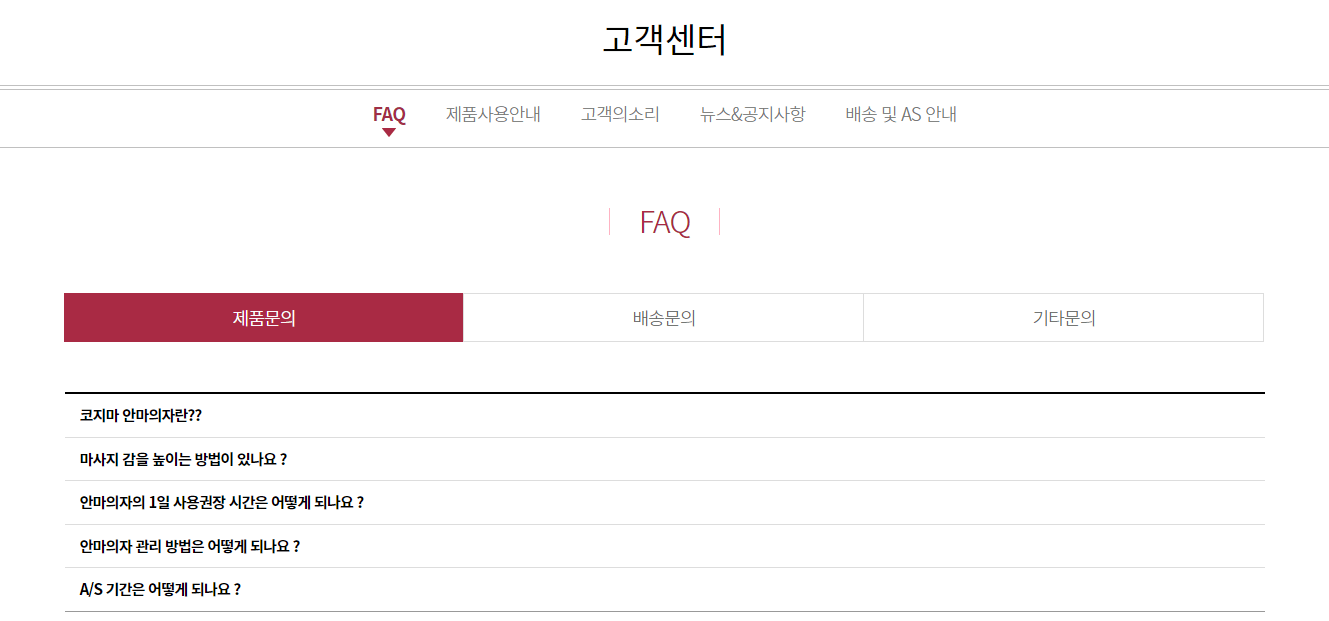Viewport: 1329px width, 621px height.
Task: Open the 뉴스&공지사항 menu item
Action: point(754,114)
